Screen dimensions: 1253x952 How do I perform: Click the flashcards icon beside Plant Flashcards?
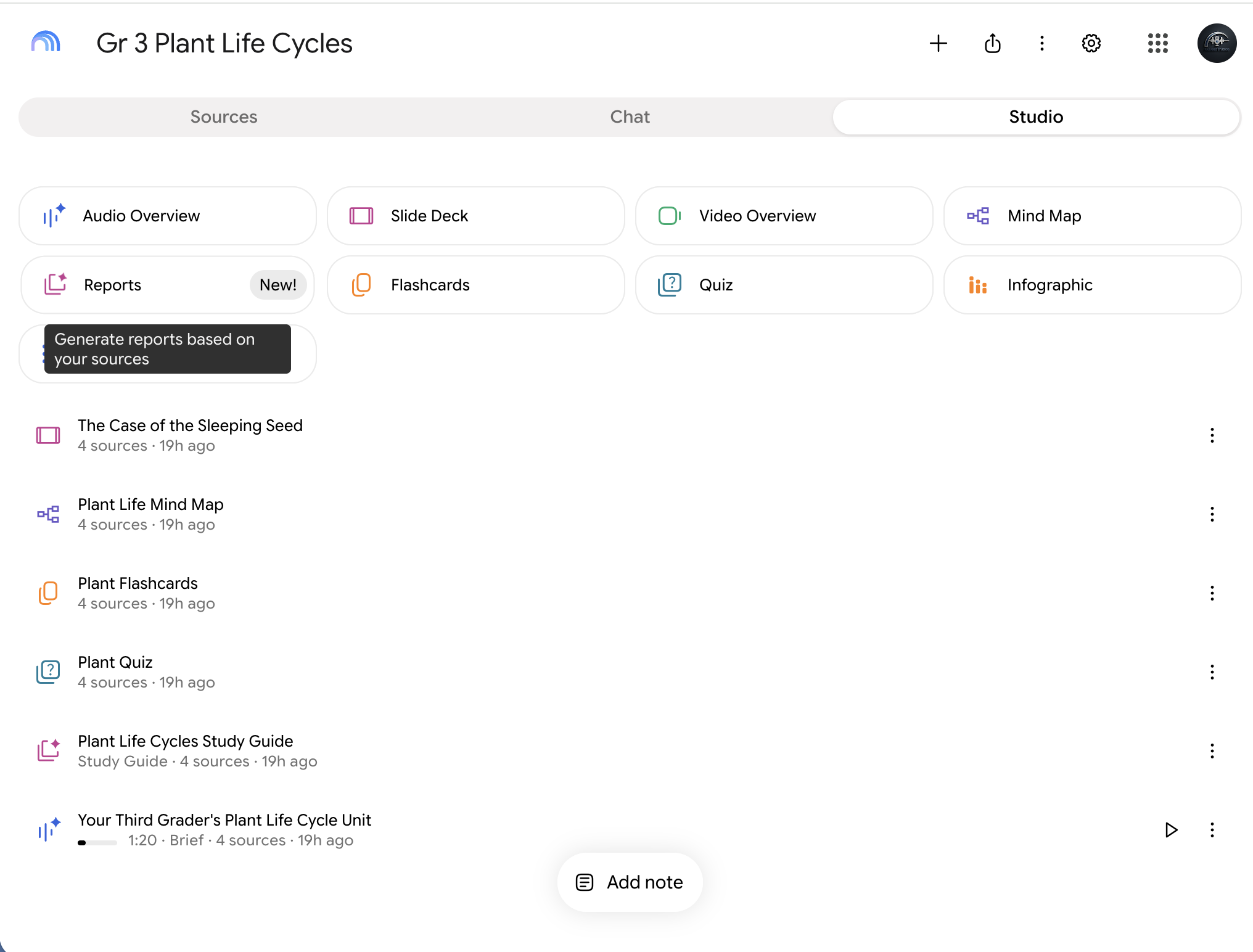[48, 593]
